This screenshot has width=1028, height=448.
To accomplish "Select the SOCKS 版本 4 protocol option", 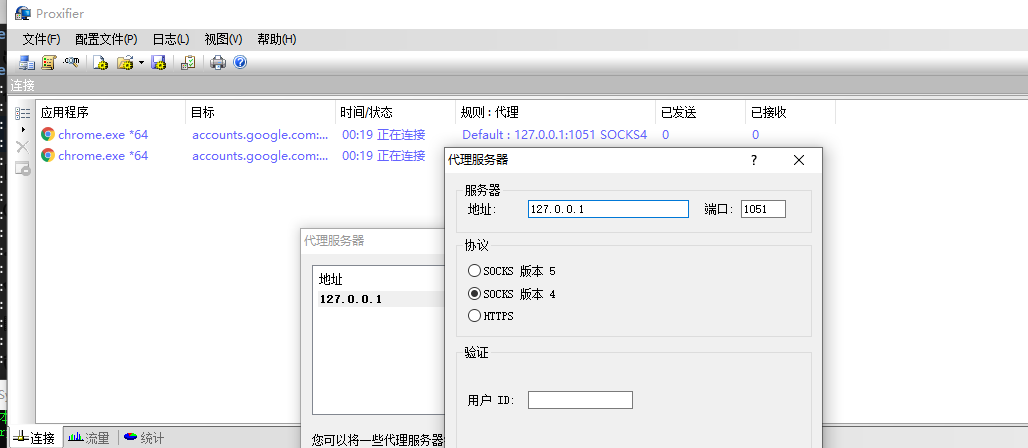I will pos(474,294).
